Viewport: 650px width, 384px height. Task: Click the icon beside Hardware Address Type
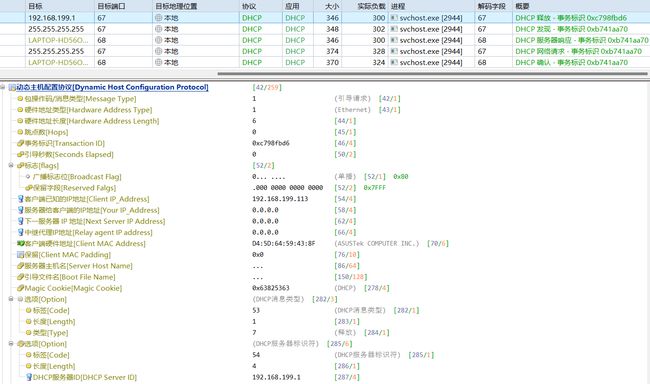tap(20, 110)
